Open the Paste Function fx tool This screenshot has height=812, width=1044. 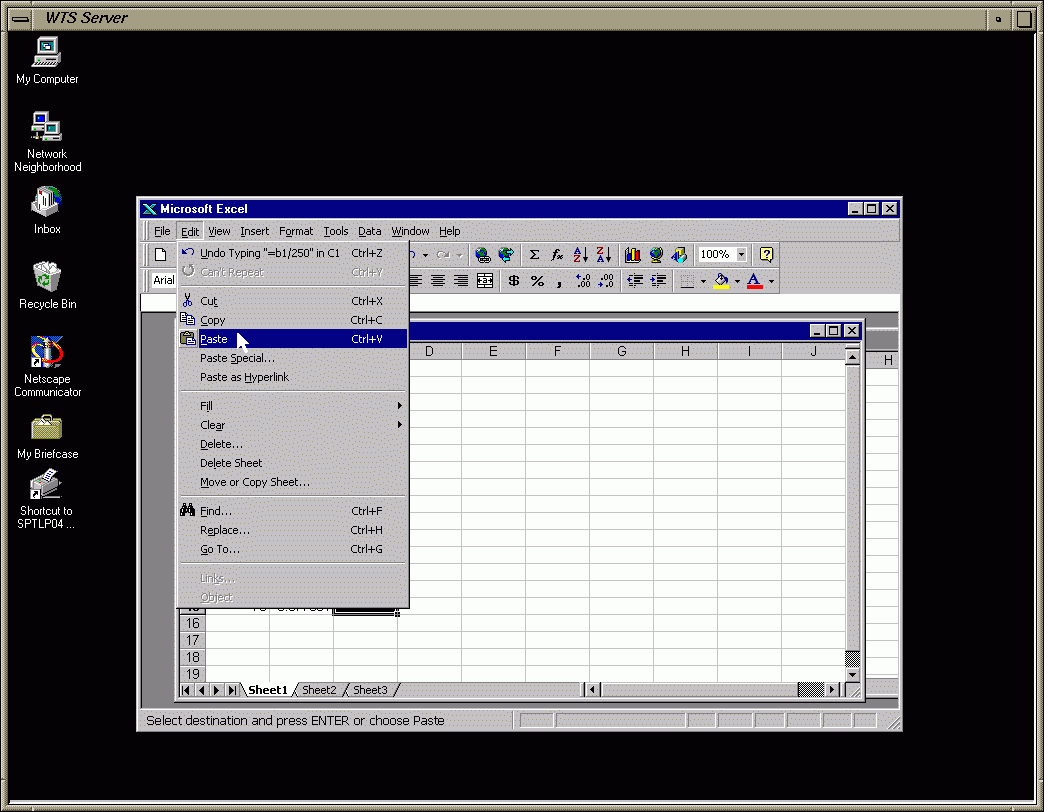557,255
